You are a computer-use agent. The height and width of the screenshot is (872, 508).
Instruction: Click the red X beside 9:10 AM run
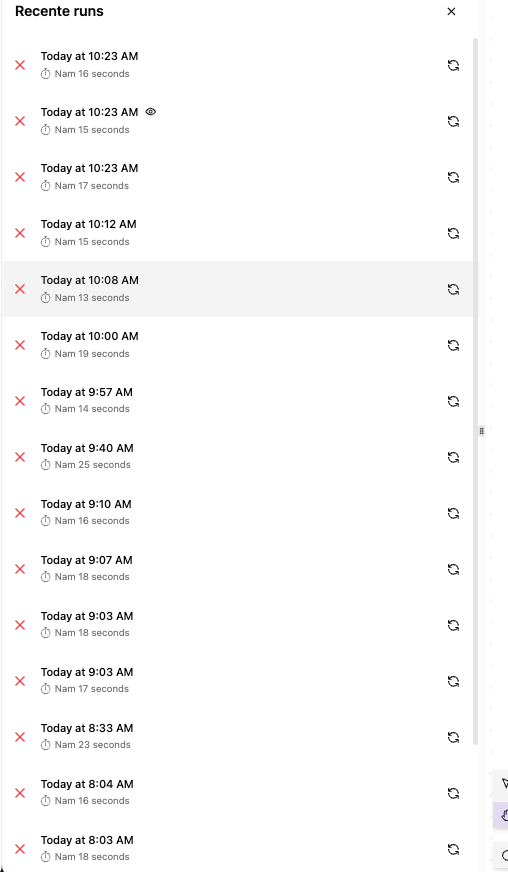coord(20,513)
